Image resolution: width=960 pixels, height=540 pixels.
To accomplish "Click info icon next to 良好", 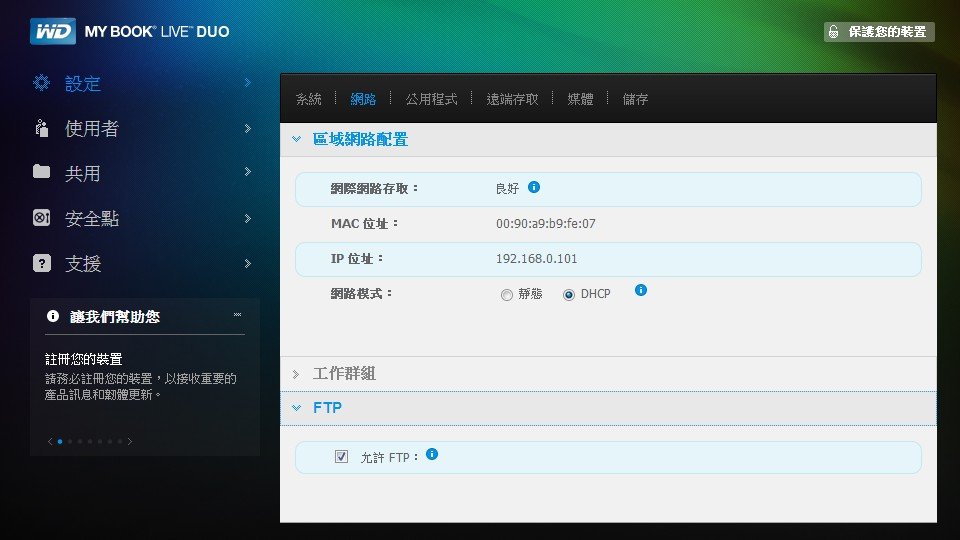I will (x=534, y=187).
